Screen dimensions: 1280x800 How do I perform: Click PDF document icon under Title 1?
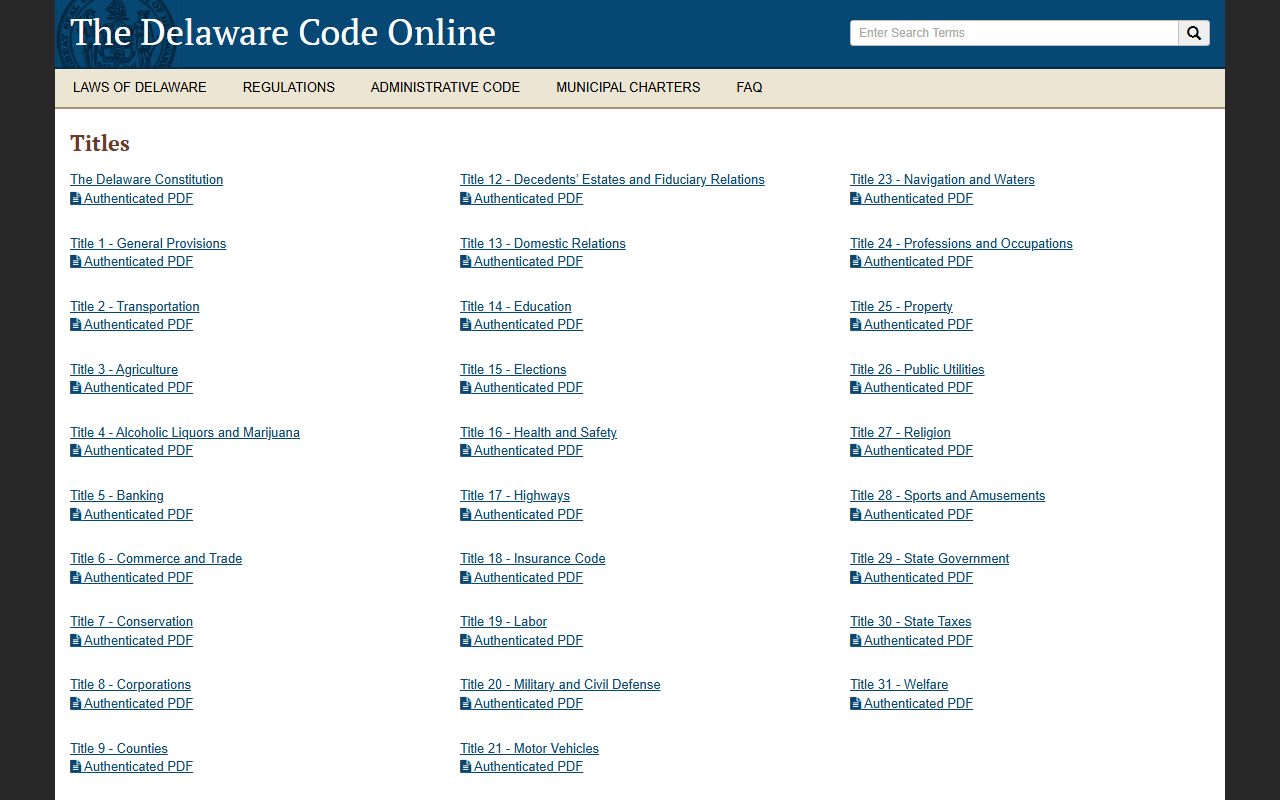click(76, 261)
